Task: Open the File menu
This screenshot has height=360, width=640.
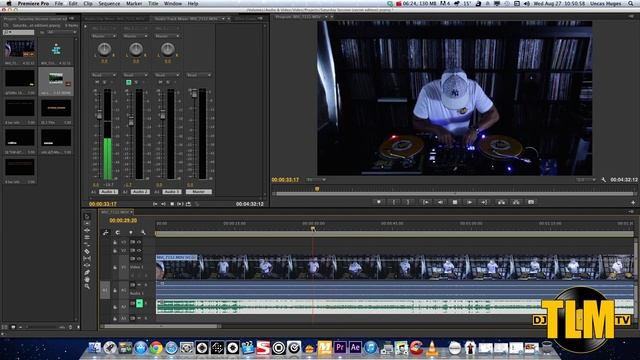Action: [x=59, y=3]
